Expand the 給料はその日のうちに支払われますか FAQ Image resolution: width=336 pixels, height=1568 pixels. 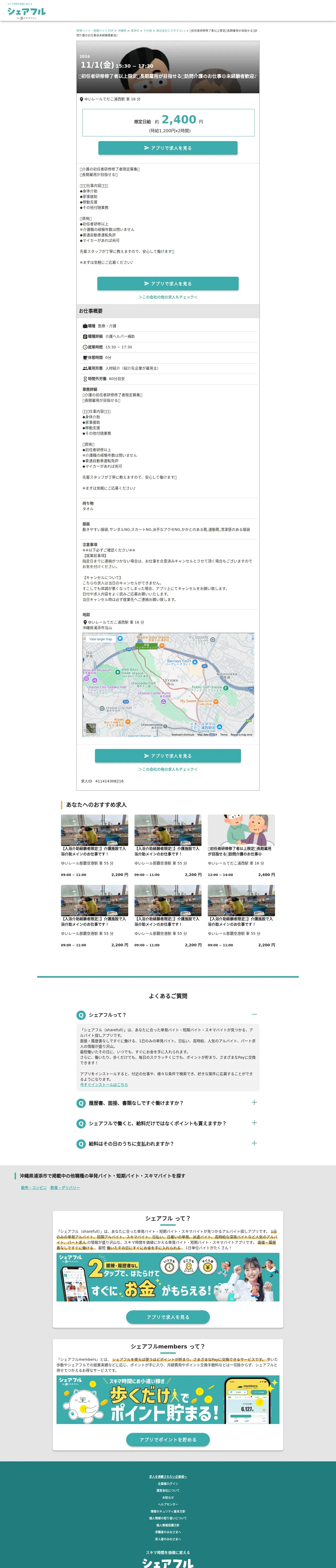pos(254,1143)
